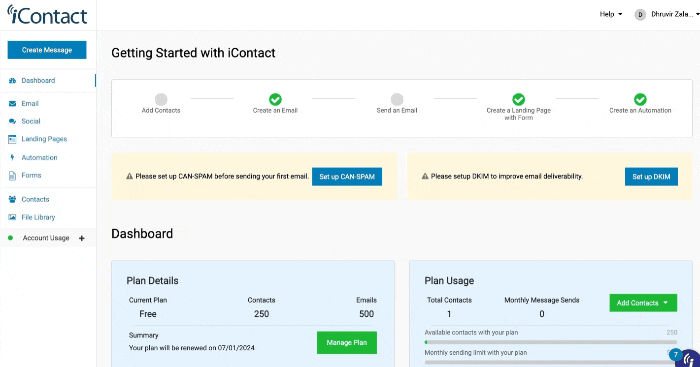Image resolution: width=700 pixels, height=367 pixels.
Task: Click the Create an Email step label
Action: 275,110
